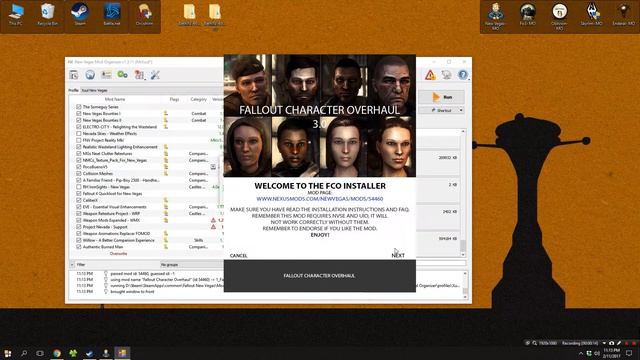Click NEXT in the FCO installer

398,256
